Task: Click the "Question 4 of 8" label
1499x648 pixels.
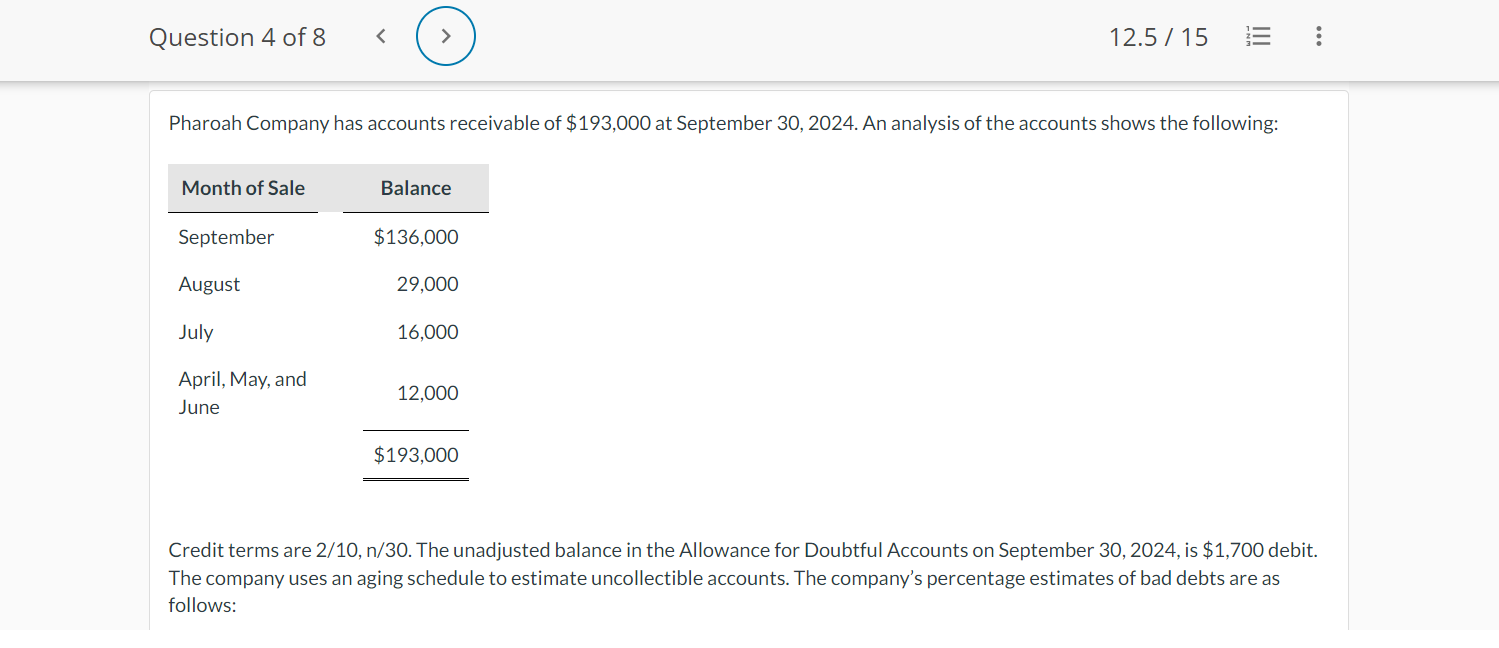Action: (237, 38)
